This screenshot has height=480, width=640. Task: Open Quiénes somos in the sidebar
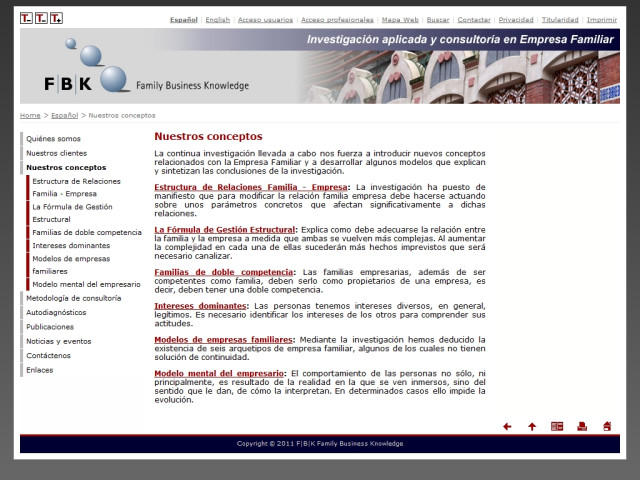coord(54,138)
